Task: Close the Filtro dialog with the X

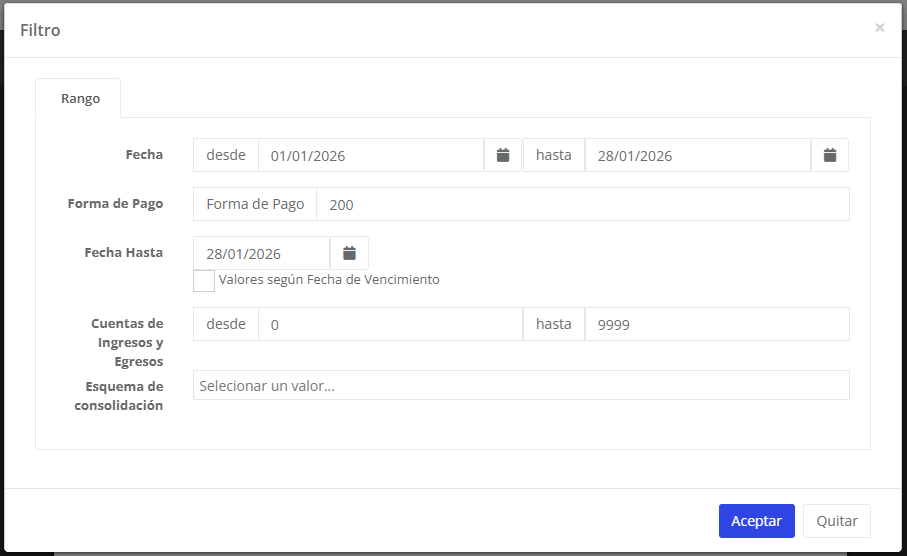Action: click(x=879, y=28)
